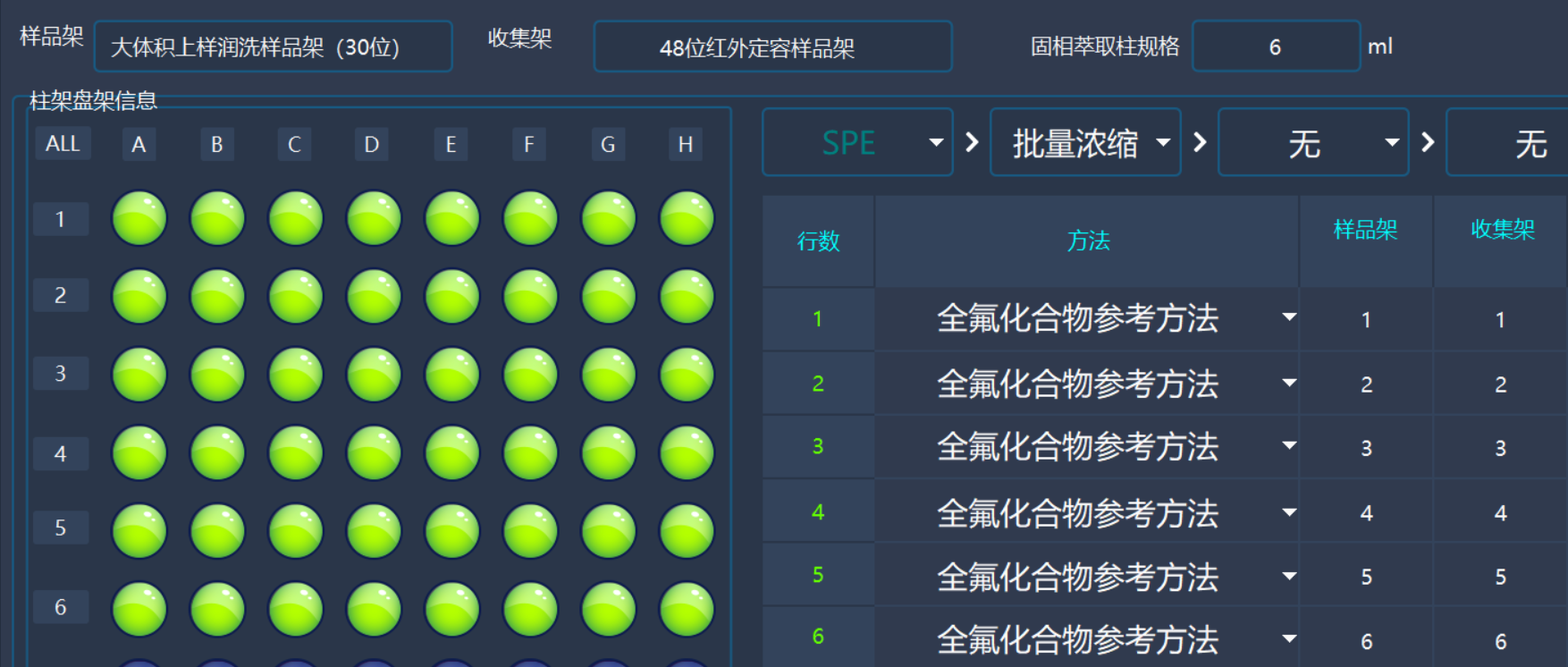The width and height of the screenshot is (1568, 667).
Task: Click the 48位红外定容样品架 collection rack button
Action: (772, 46)
